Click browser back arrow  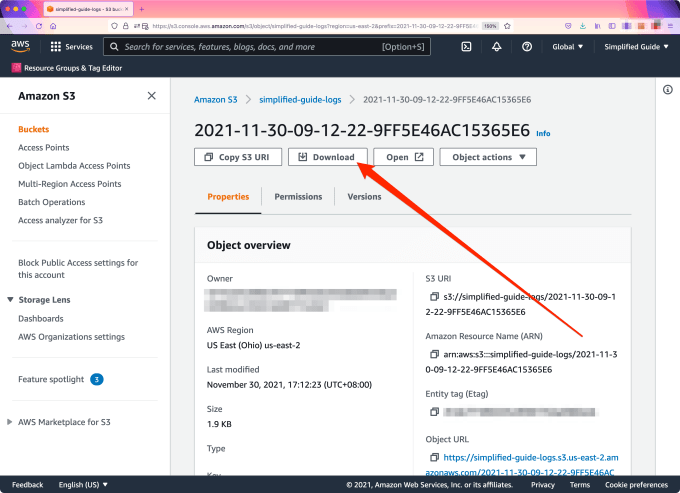click(x=10, y=26)
